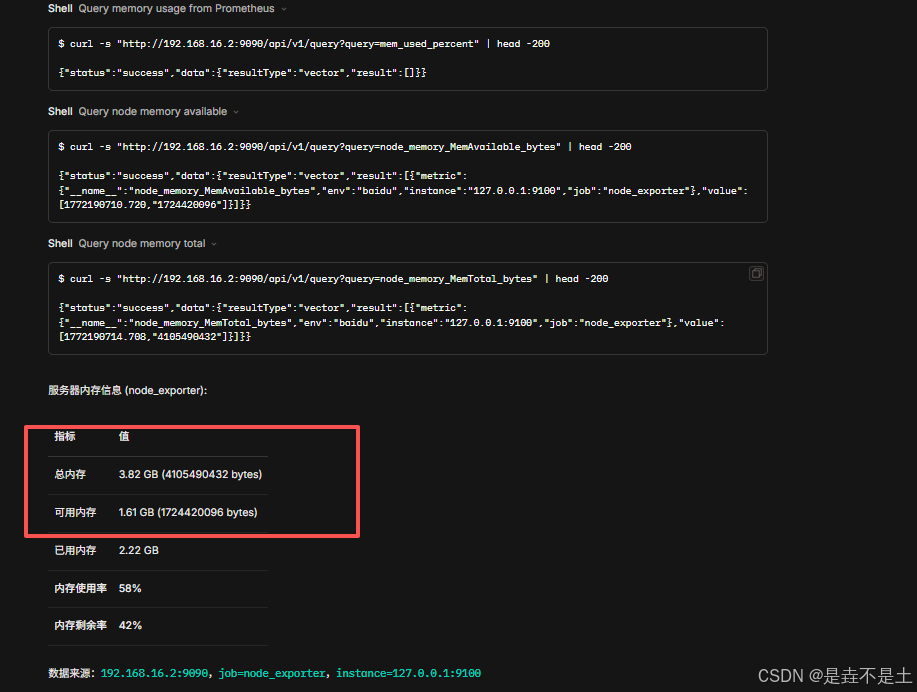Click the '内存剩余率' row label
Viewport: 917px width, 692px height.
click(x=81, y=625)
